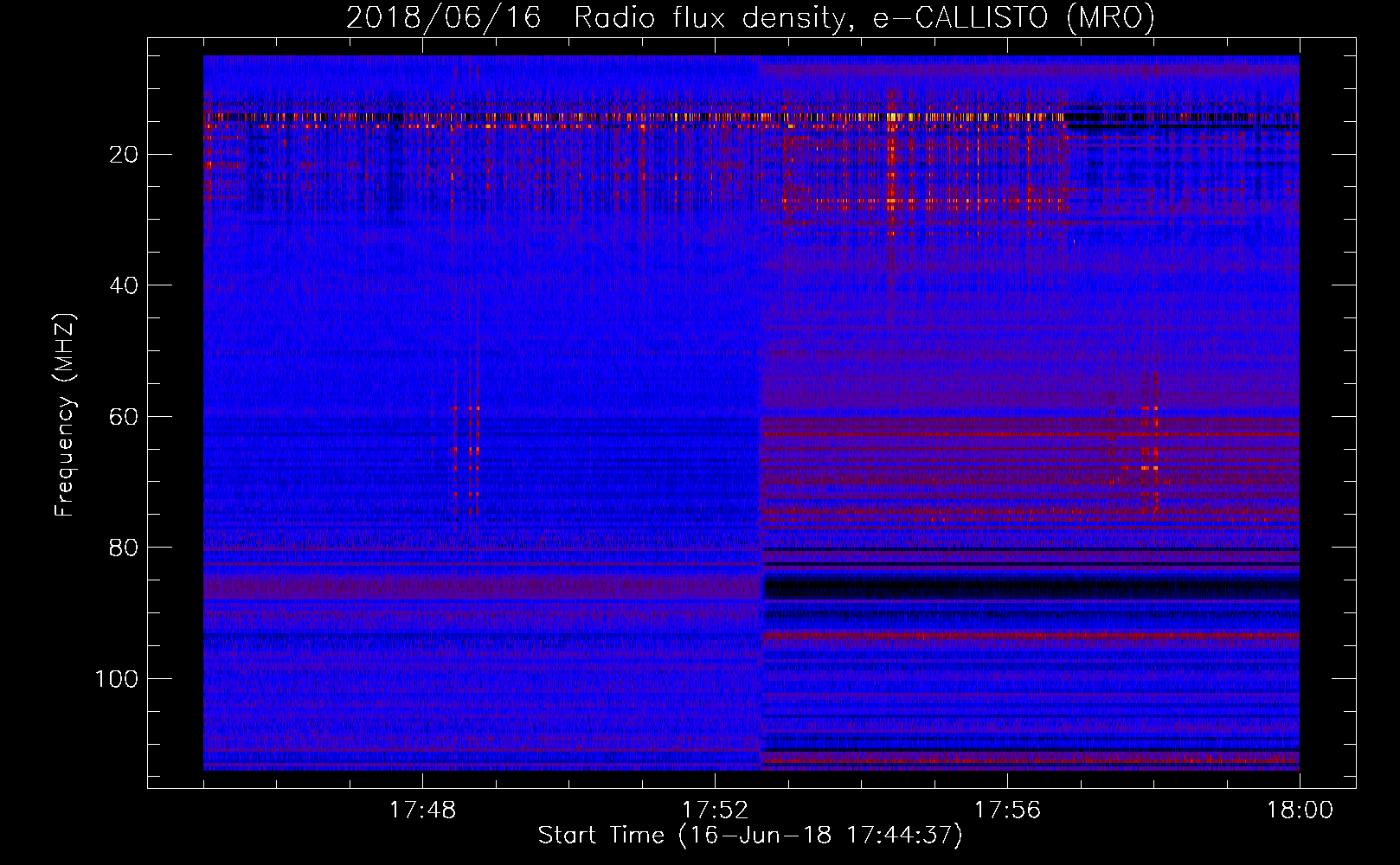Click the 100 MHz frequency tick label
Viewport: 1400px width, 865px height.
coord(117,679)
